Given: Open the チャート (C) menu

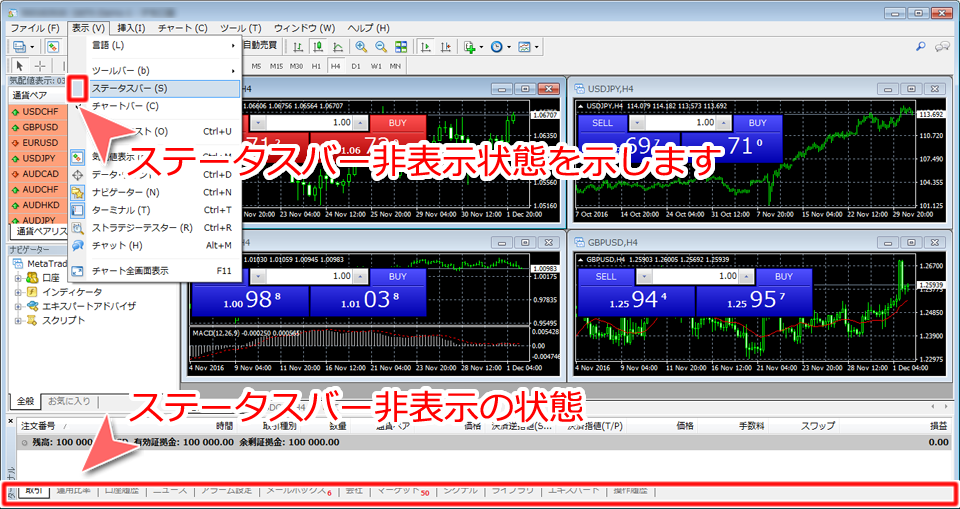Looking at the screenshot, I should pos(182,28).
